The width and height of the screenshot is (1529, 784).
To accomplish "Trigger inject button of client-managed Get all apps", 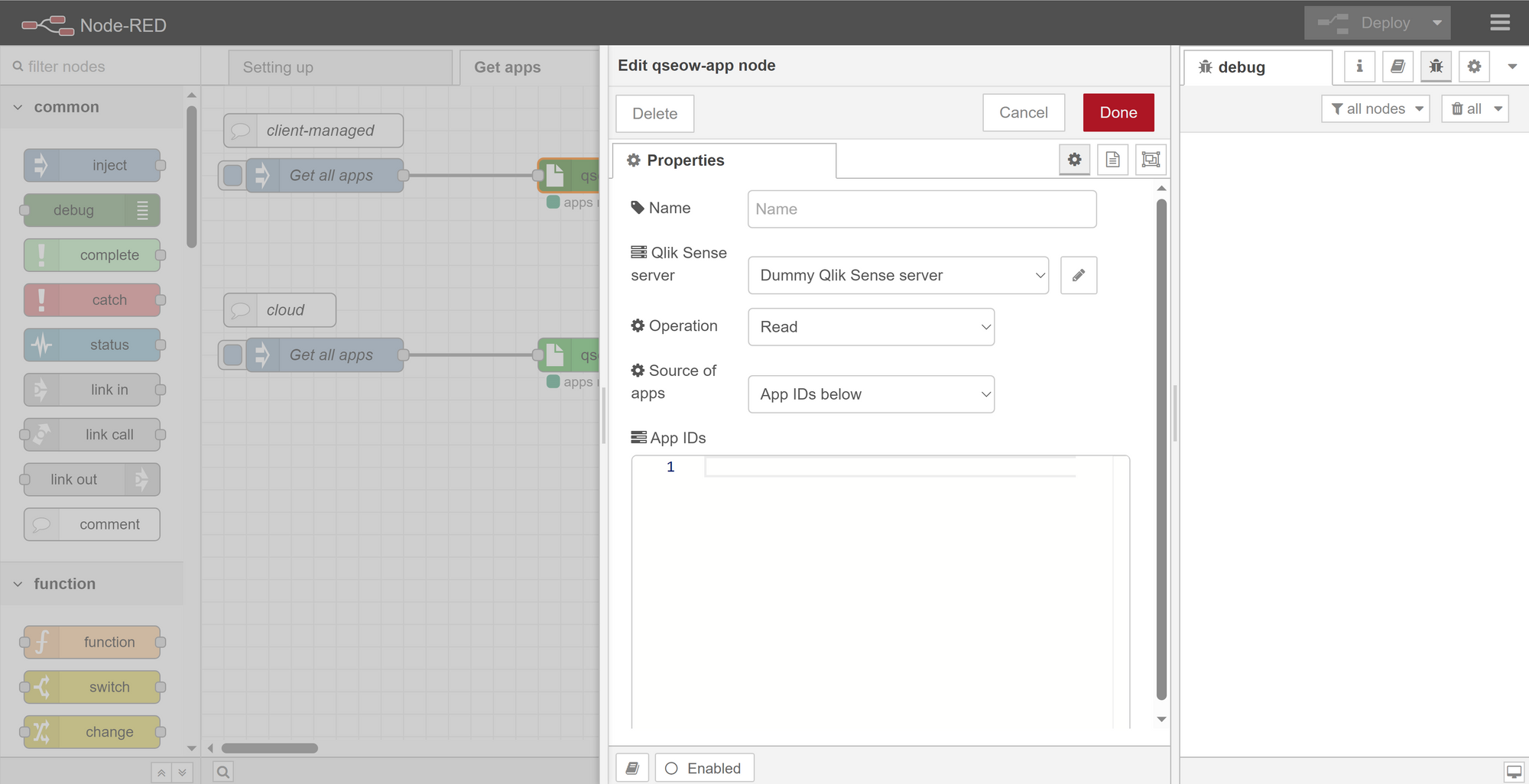I will coord(232,176).
